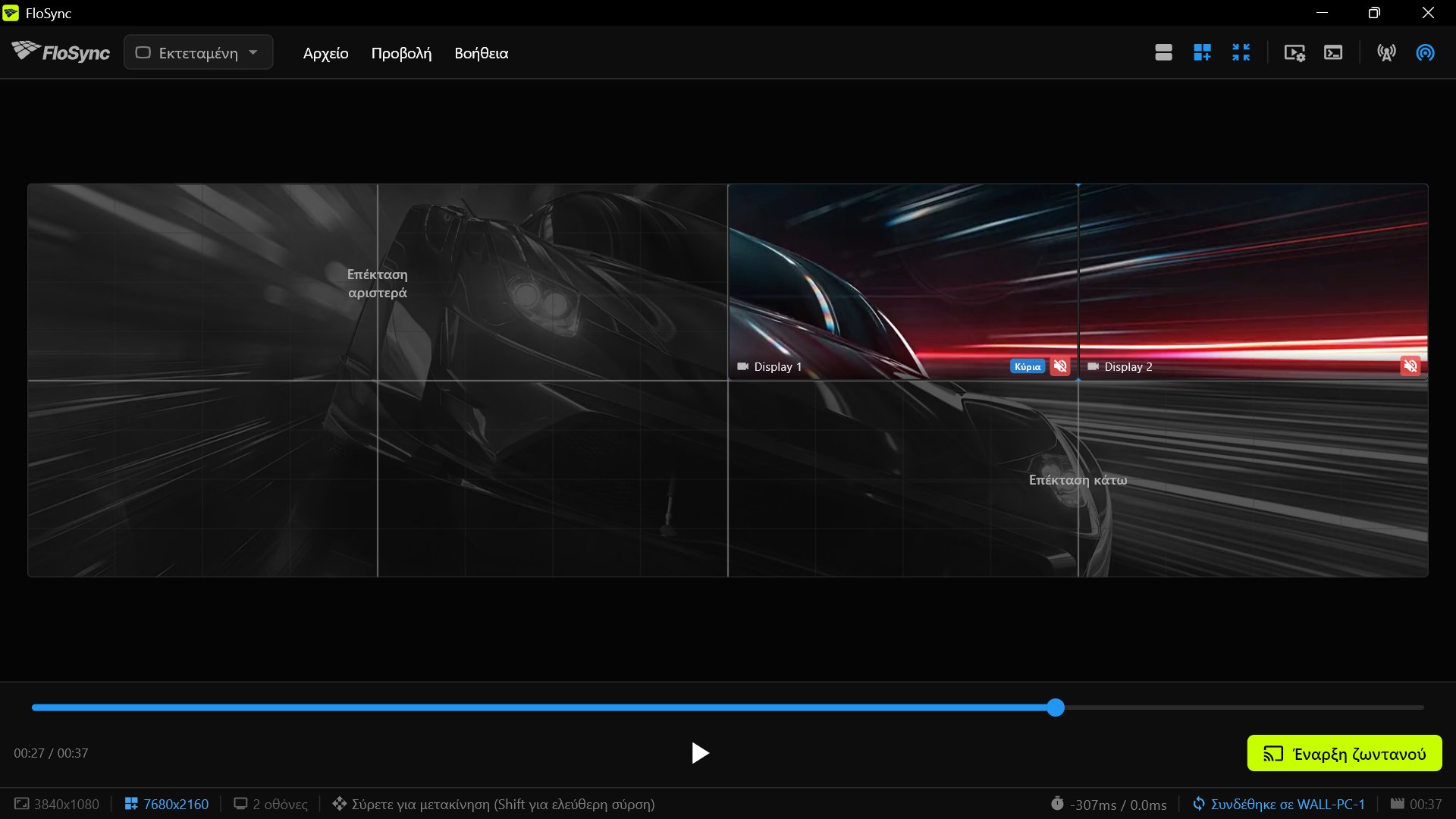Click the playback seek slider handle
Screen dimensions: 1456x819
coord(1056,708)
